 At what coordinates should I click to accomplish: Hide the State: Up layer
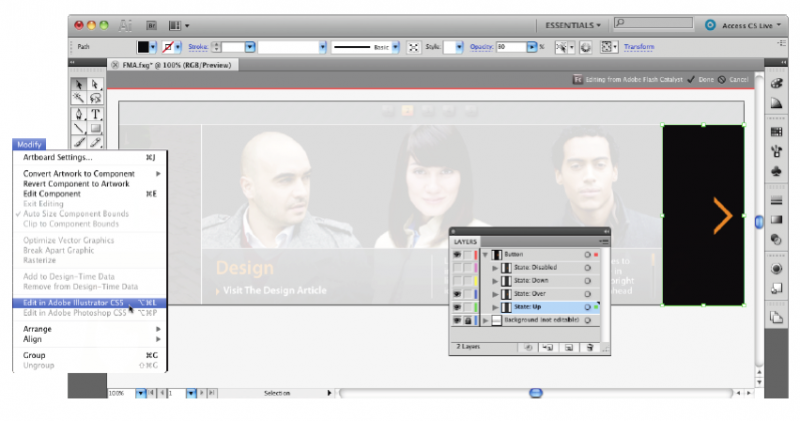pos(457,307)
